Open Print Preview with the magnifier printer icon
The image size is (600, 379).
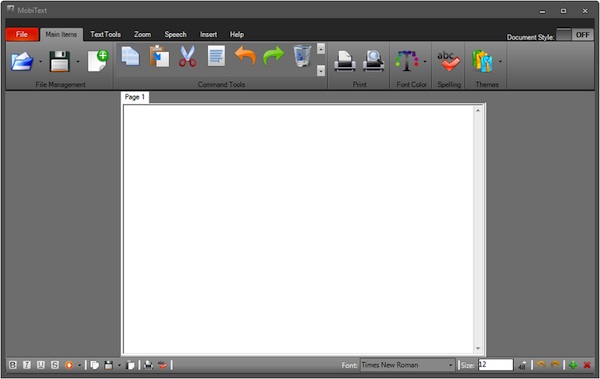tap(373, 60)
